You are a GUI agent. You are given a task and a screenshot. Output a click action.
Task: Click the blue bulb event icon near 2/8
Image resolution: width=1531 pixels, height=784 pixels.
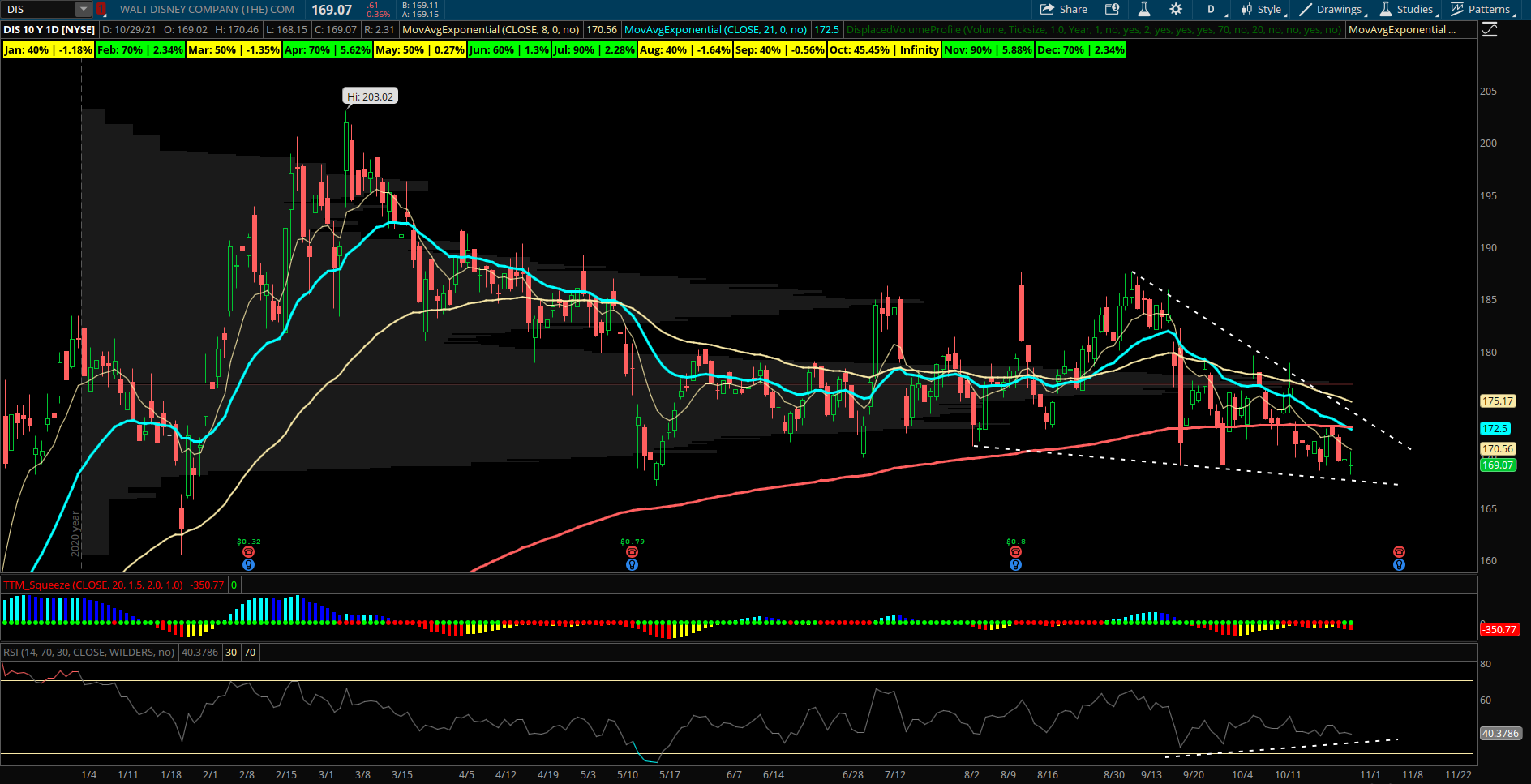coord(249,564)
